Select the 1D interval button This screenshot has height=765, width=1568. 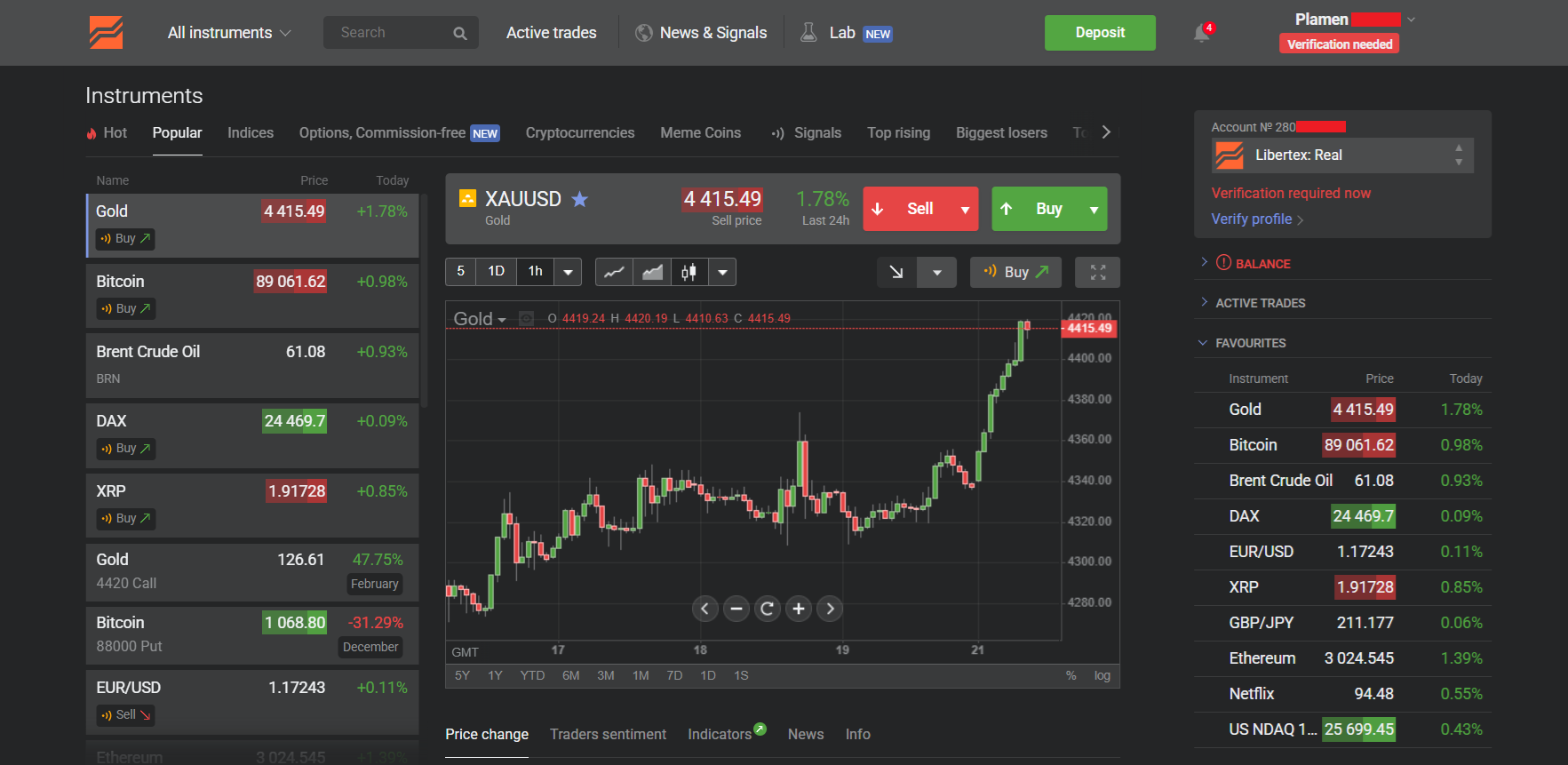[497, 272]
